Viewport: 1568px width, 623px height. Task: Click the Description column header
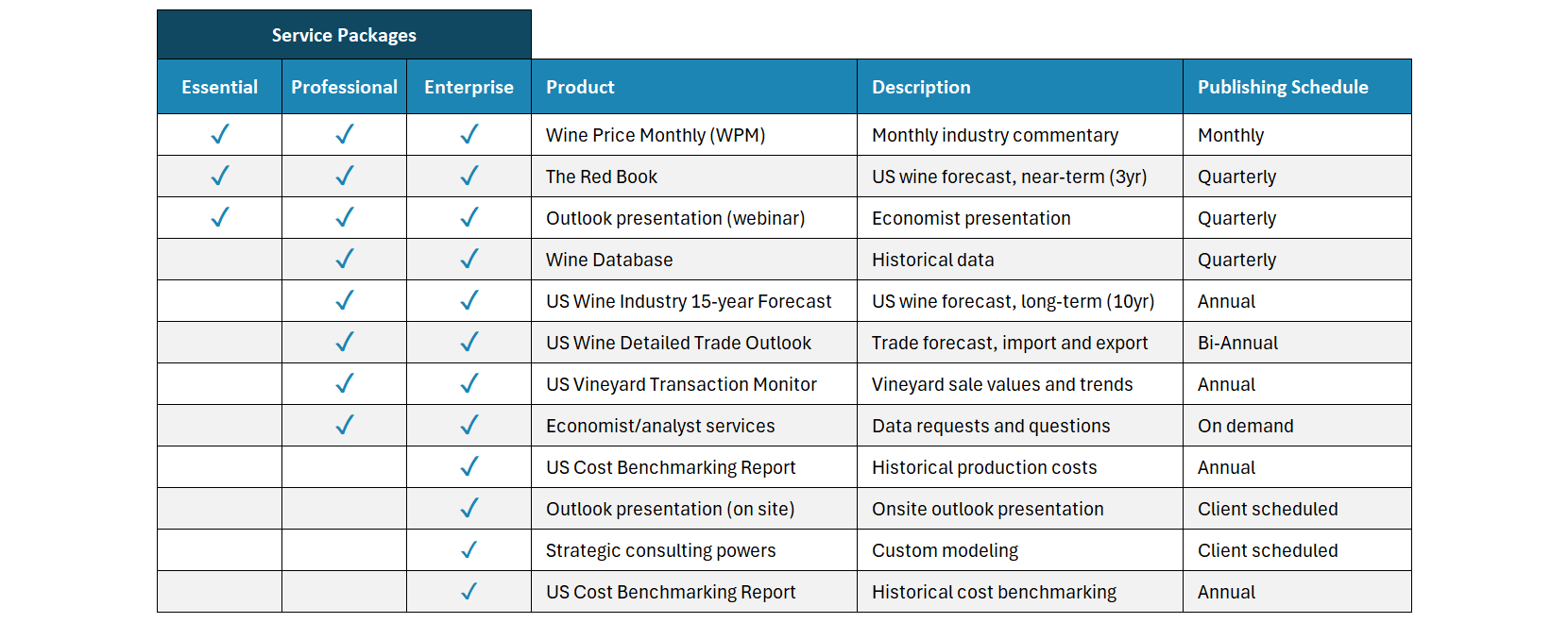pos(921,87)
